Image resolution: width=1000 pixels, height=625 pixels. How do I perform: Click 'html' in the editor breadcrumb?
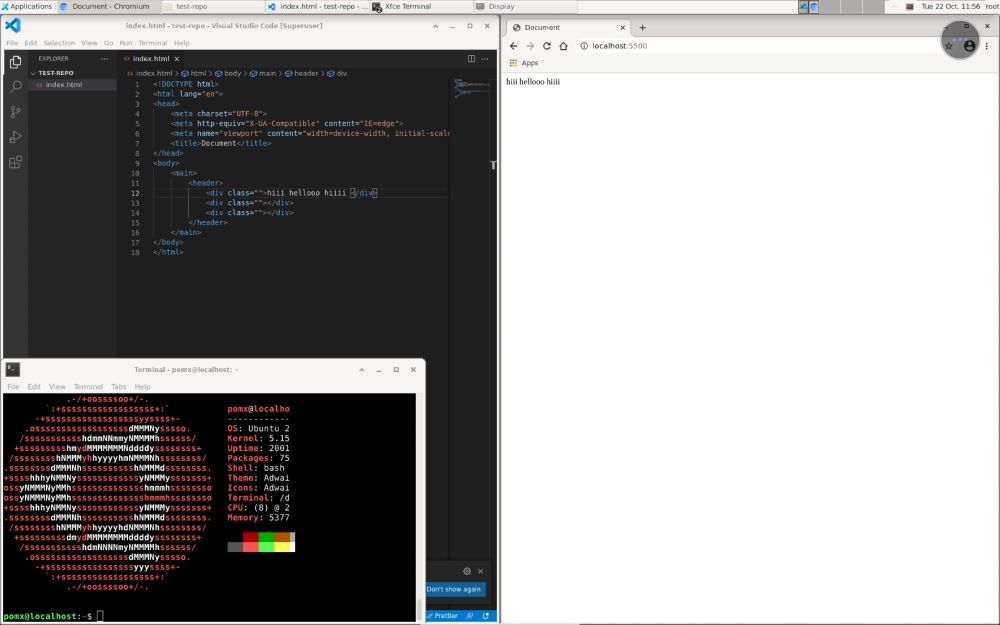[194, 73]
